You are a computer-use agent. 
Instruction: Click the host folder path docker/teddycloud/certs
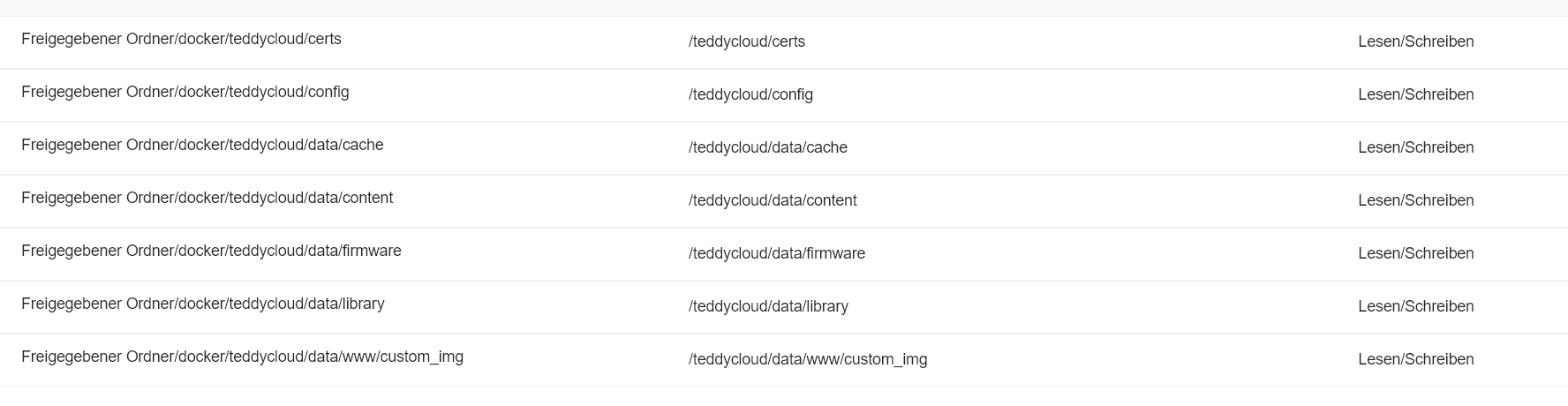pos(181,39)
